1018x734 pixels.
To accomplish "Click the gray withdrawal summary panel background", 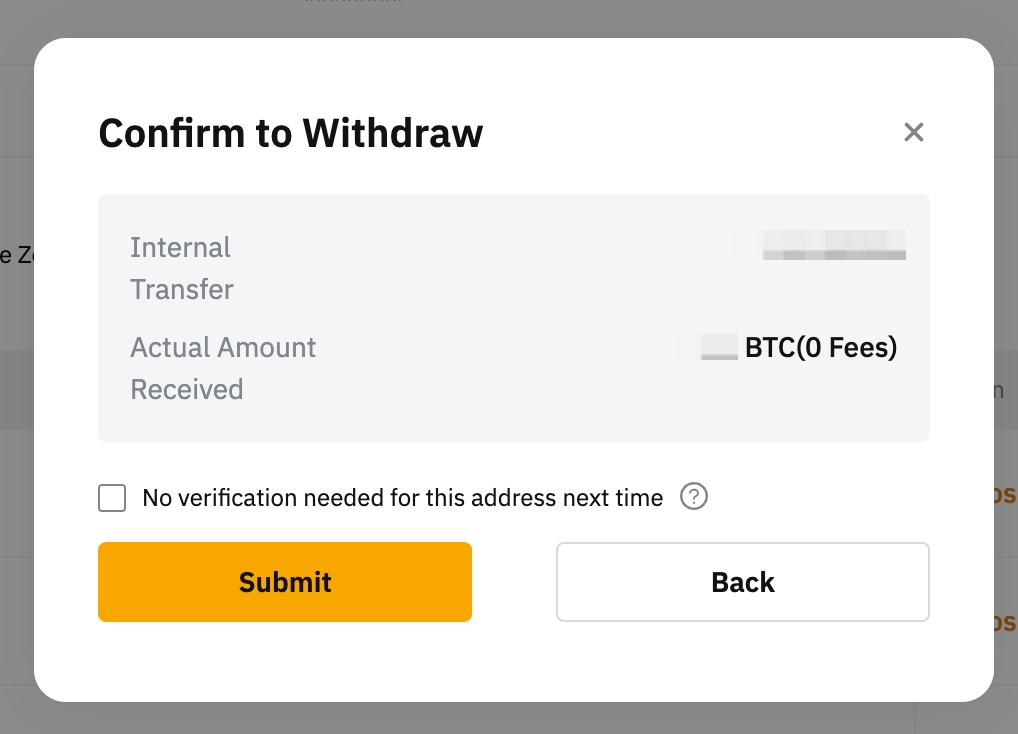I will 520,410.
